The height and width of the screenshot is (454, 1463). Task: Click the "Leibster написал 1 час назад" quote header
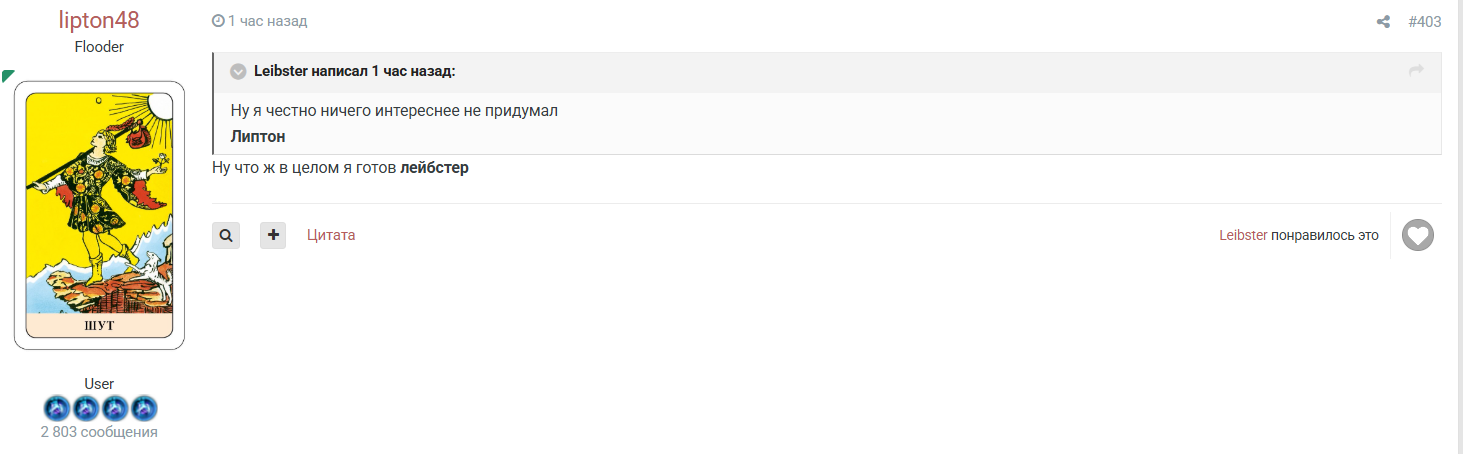point(355,71)
